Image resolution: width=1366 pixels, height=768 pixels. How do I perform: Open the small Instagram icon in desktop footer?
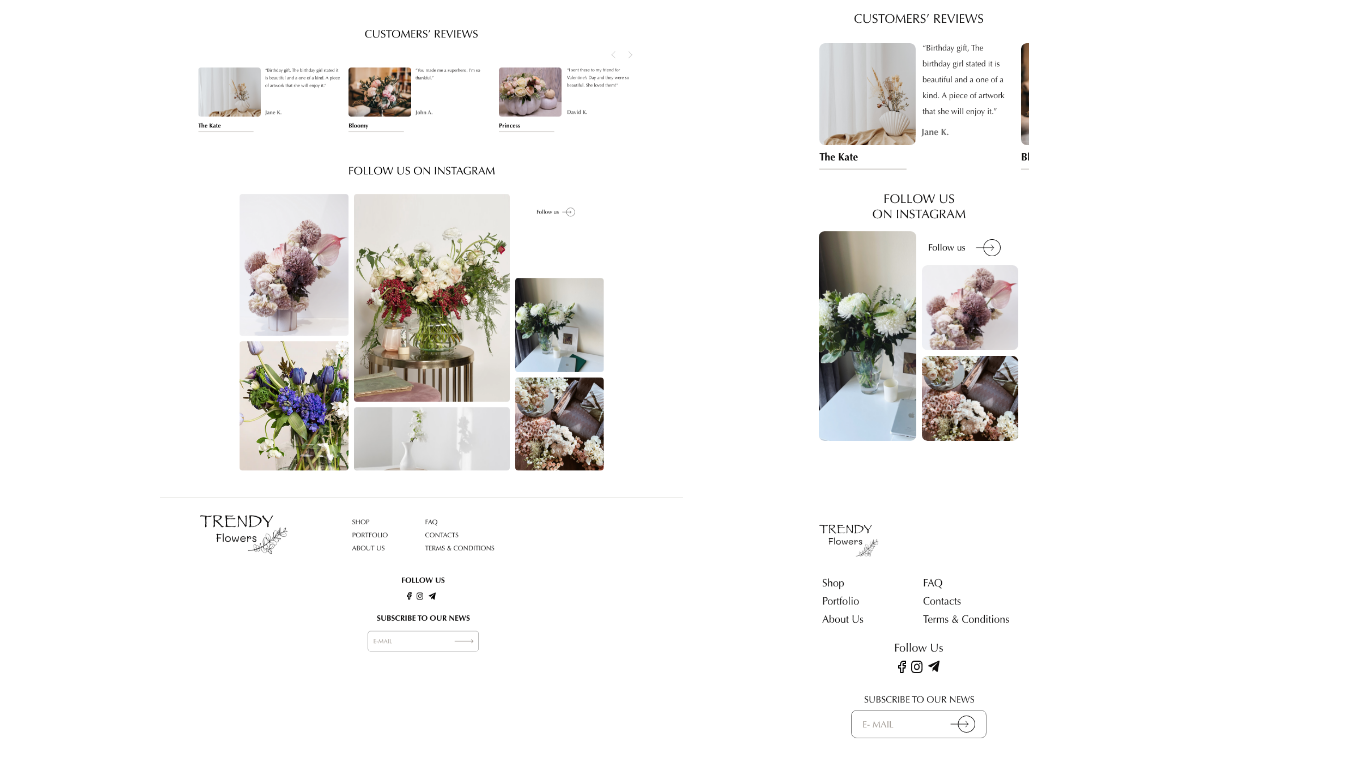point(420,596)
